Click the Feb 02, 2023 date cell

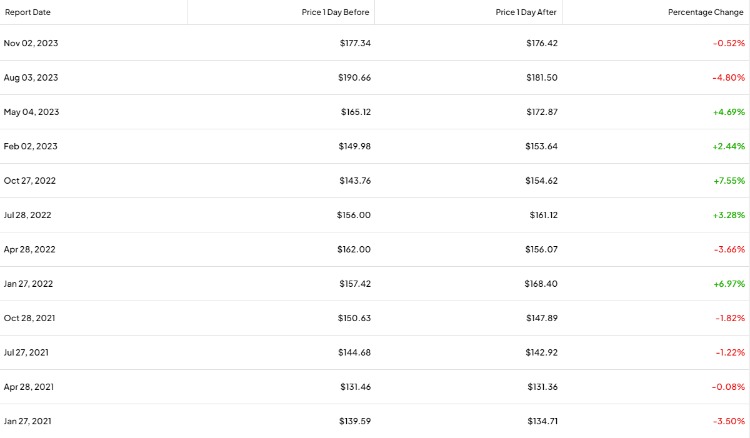(x=31, y=146)
